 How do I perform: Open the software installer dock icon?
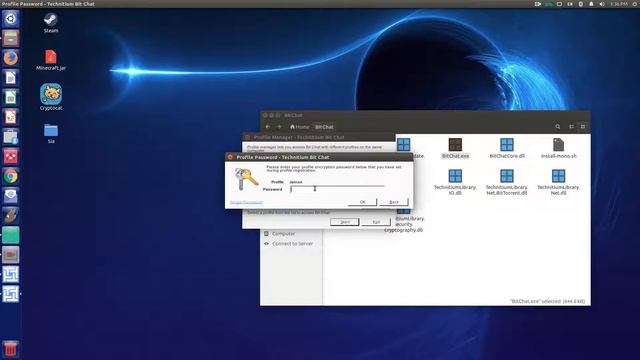11,137
